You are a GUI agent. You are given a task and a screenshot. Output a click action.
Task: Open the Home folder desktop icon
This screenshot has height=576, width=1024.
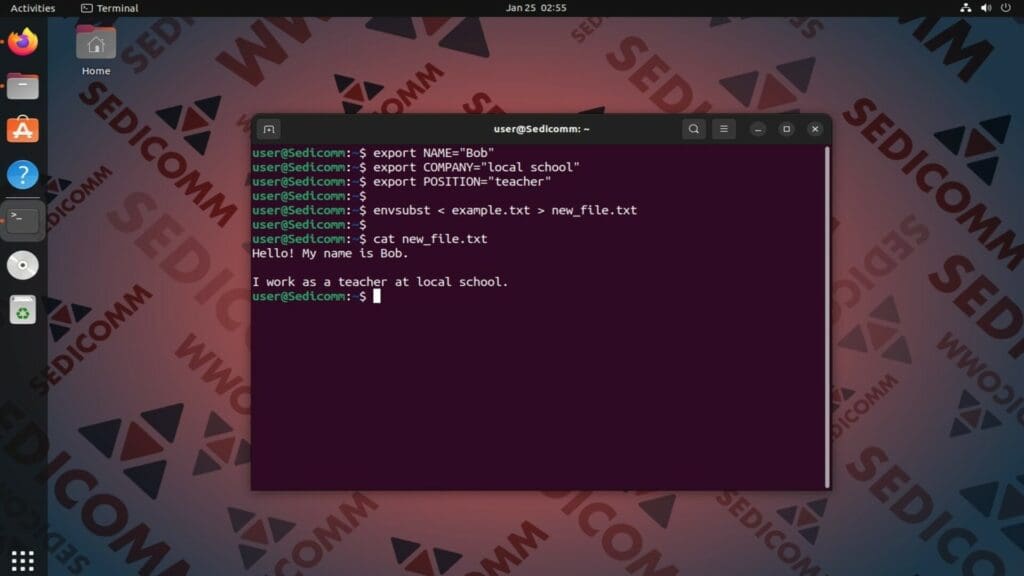[96, 50]
